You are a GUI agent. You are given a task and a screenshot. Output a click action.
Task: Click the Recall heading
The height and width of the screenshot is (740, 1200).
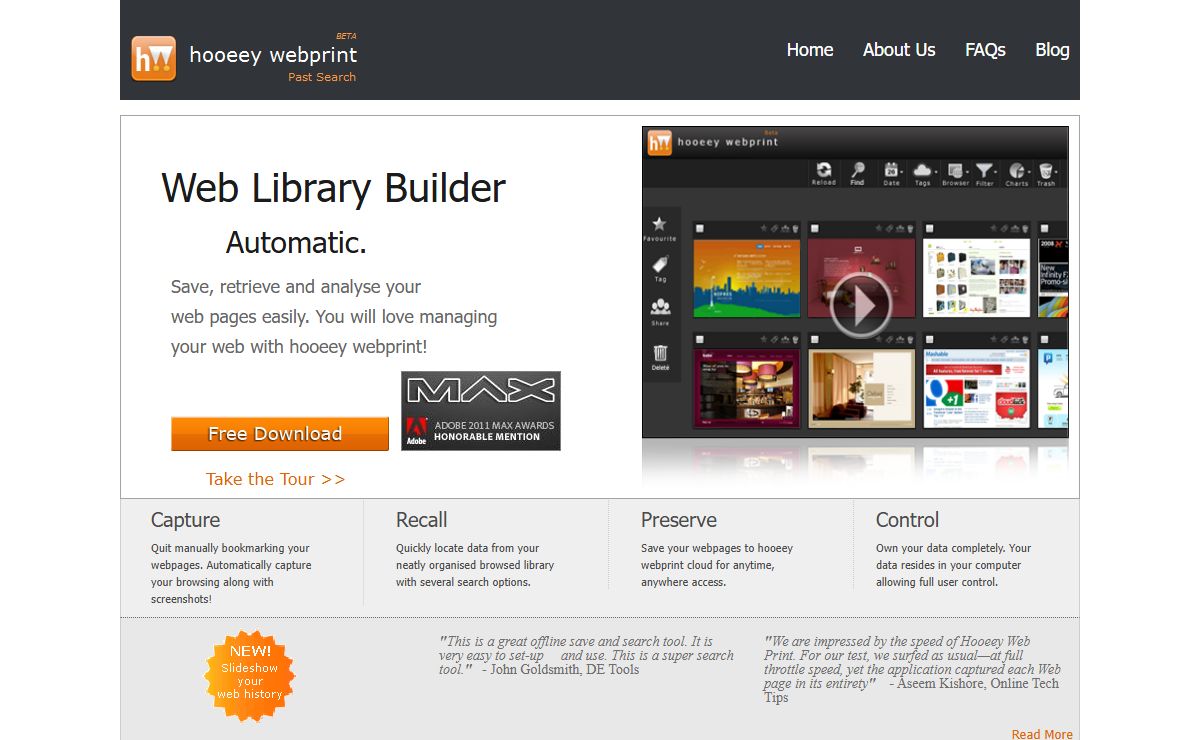(421, 520)
